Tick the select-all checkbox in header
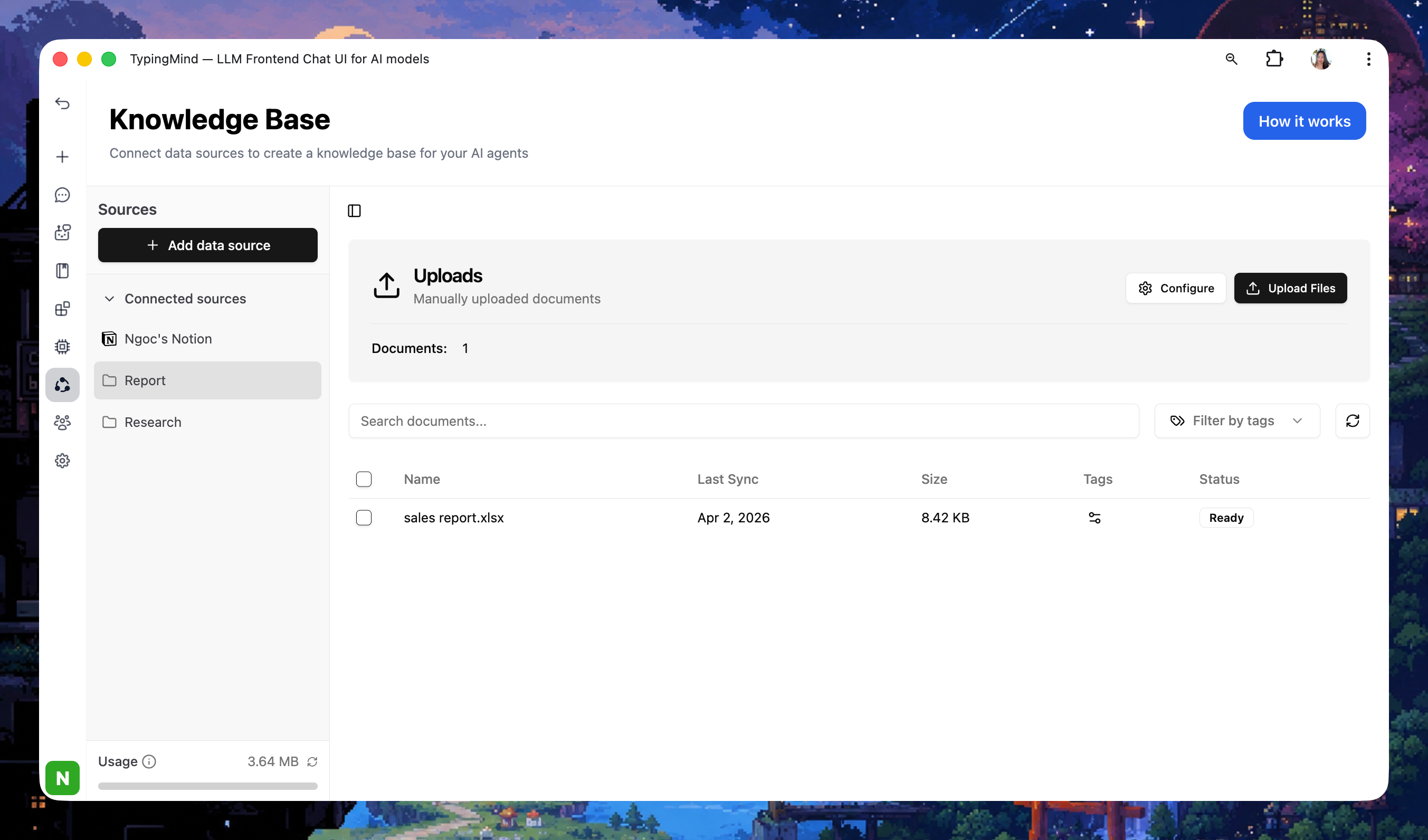The image size is (1428, 840). pos(364,479)
